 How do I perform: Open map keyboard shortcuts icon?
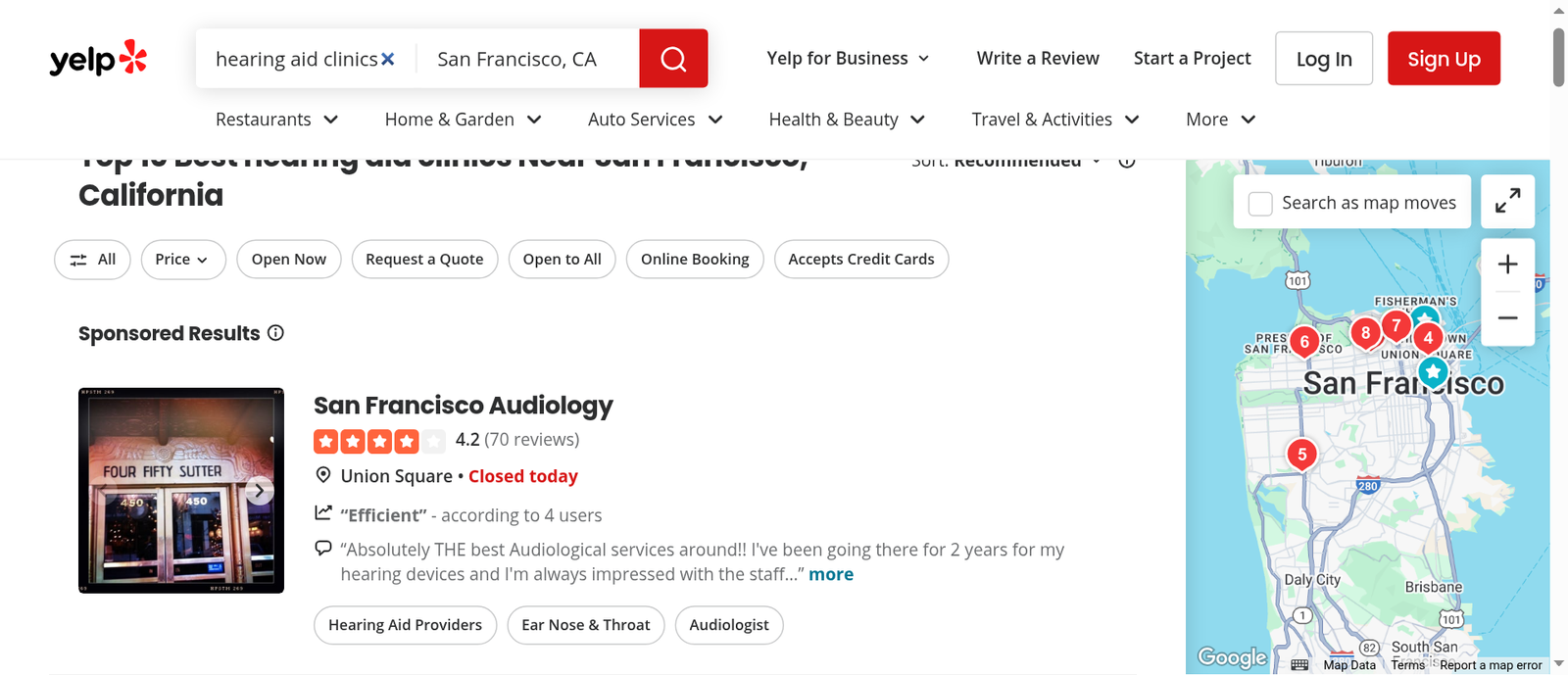click(x=1299, y=665)
